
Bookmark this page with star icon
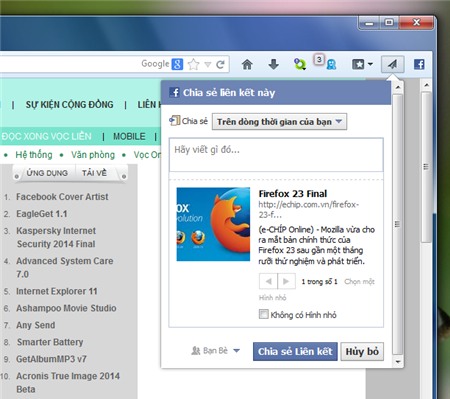(x=193, y=64)
